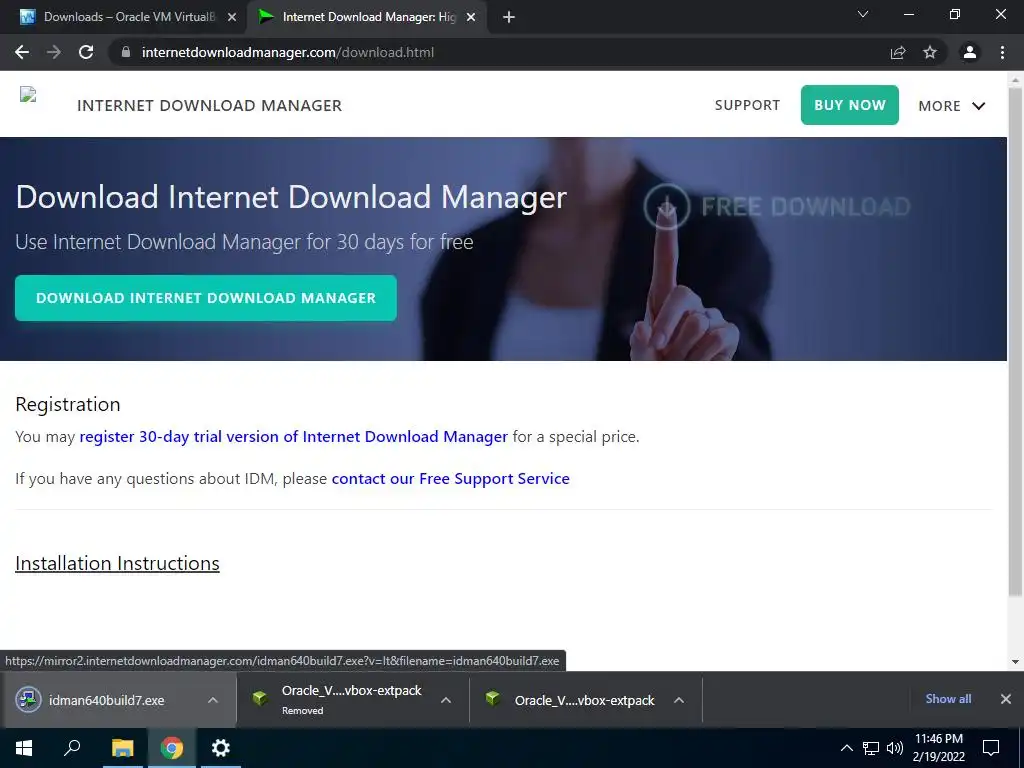Open Chrome three-dot menu

coord(1002,52)
